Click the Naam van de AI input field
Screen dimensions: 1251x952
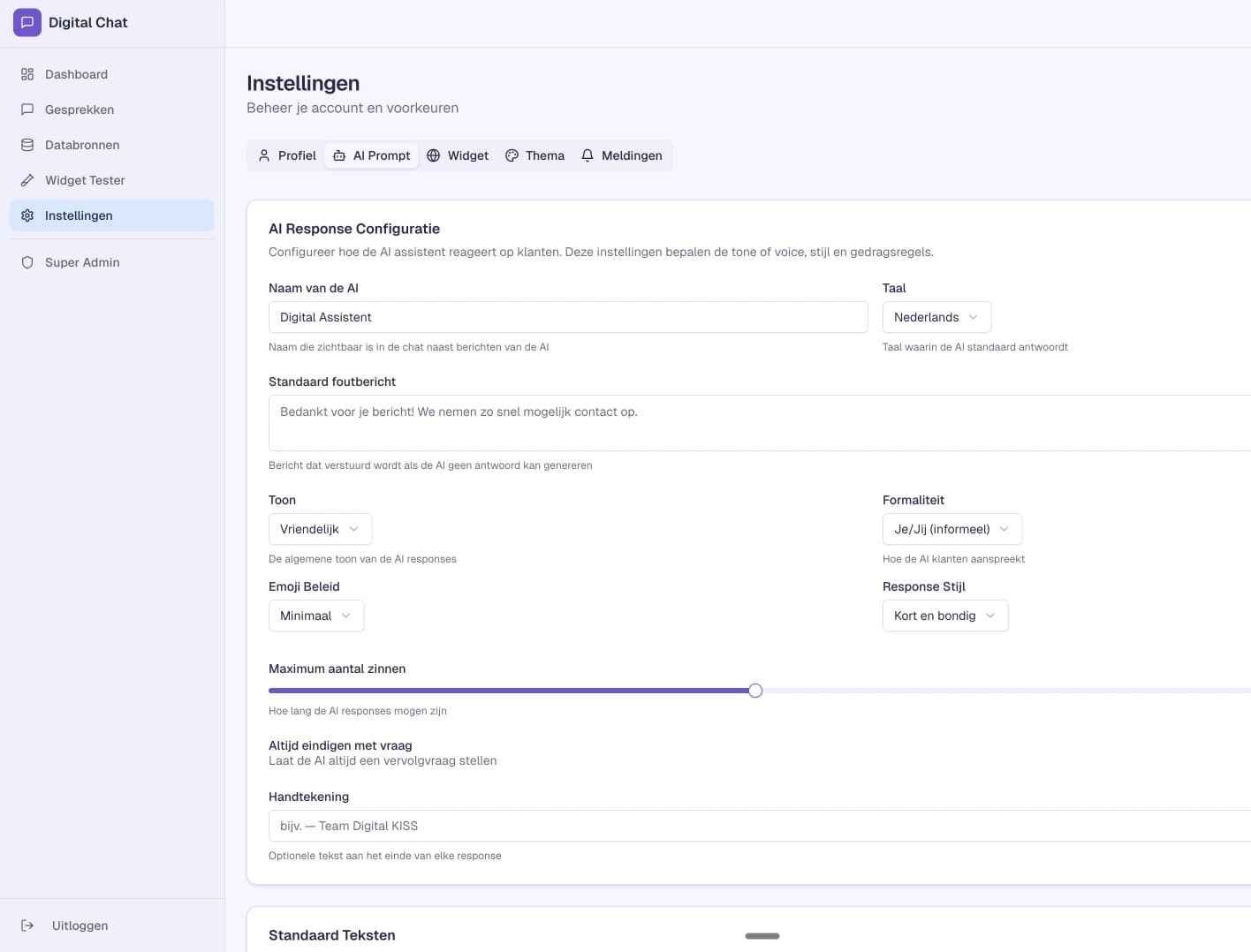[567, 317]
